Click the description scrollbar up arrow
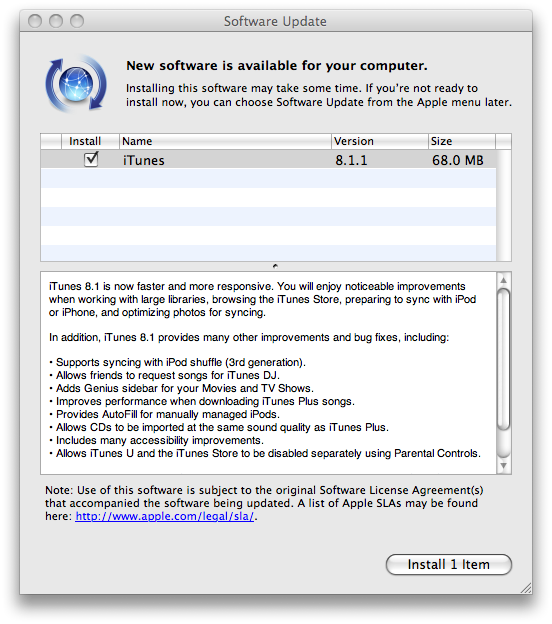 pos(503,280)
